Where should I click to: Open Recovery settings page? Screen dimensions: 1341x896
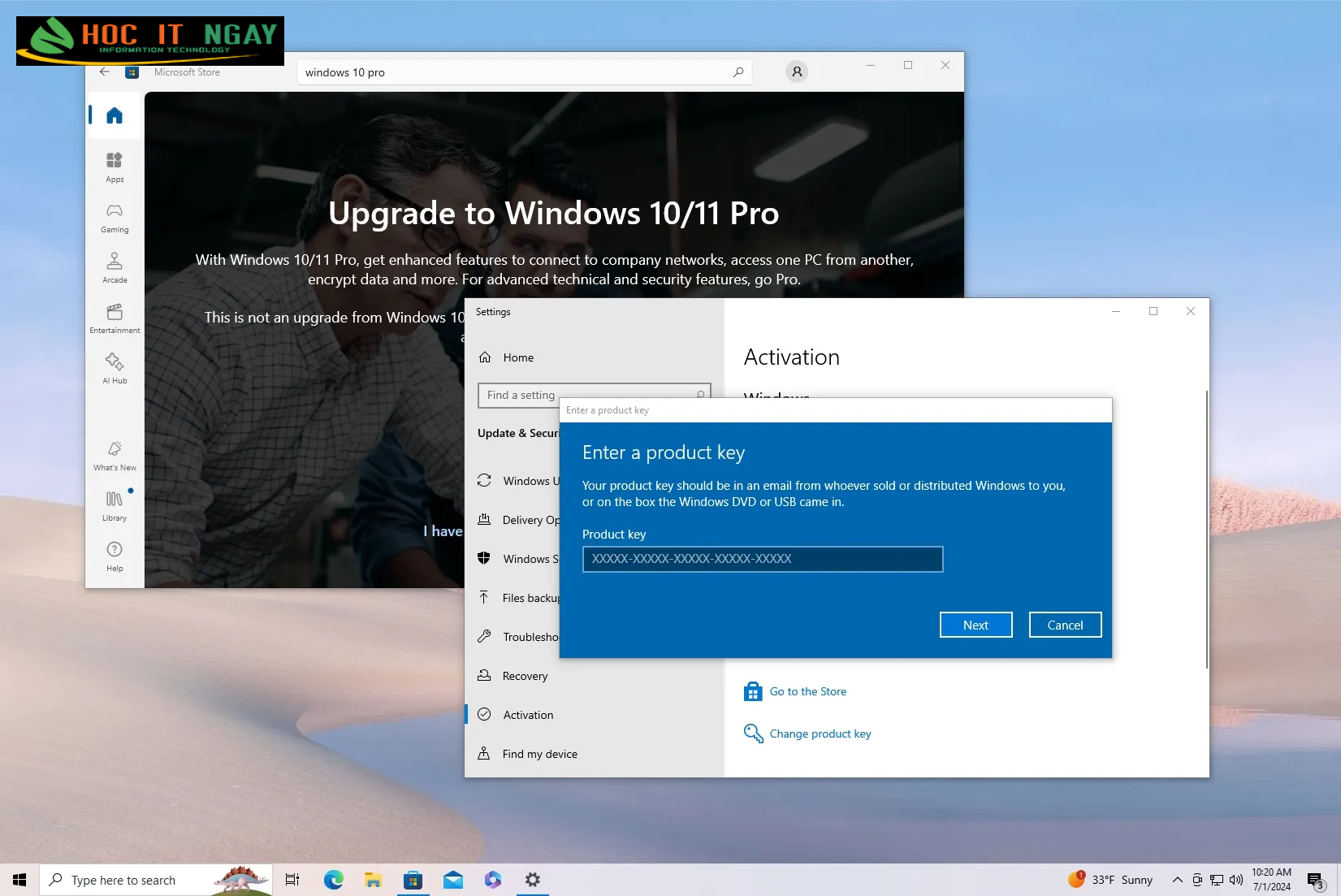click(525, 676)
